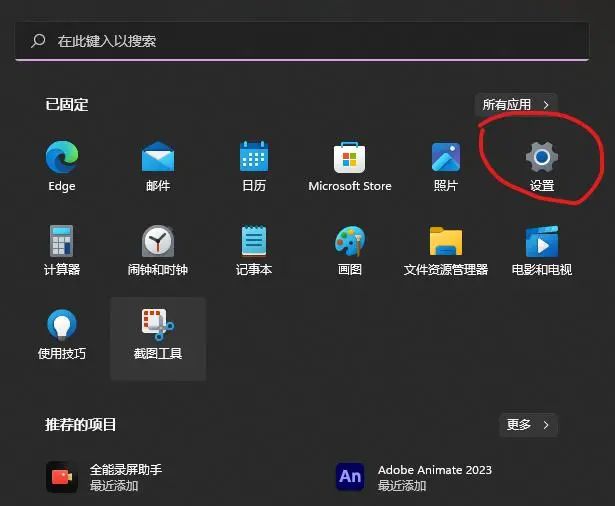Launch 画图 paint app
The image size is (615, 506).
349,250
